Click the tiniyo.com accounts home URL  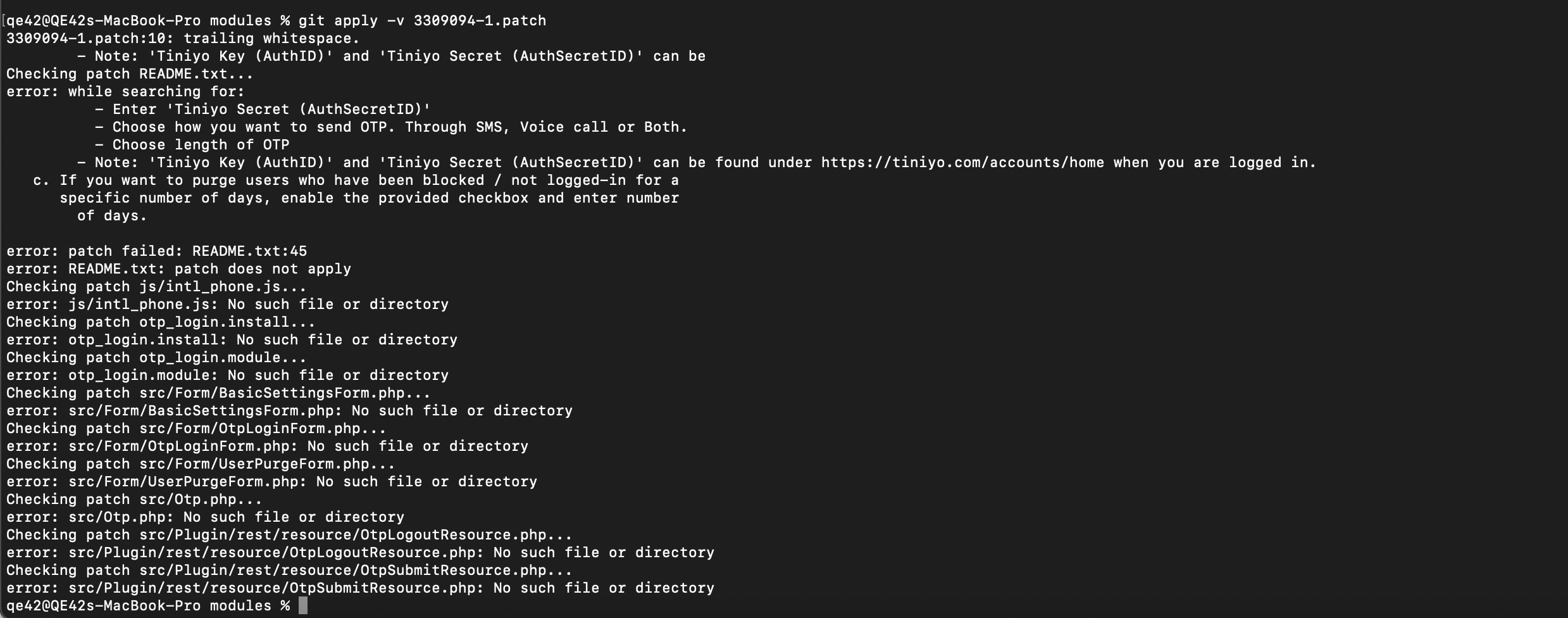962,163
